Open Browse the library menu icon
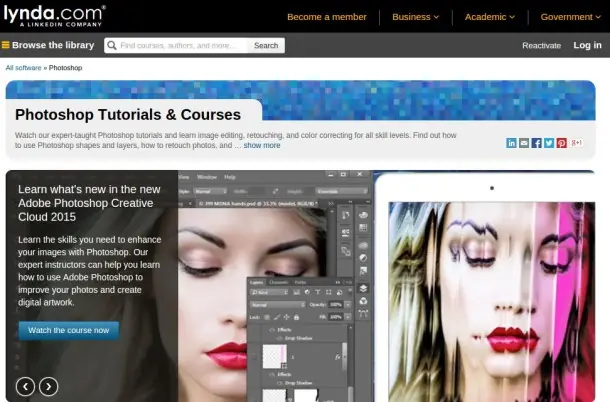This screenshot has width=610, height=402. (5, 45)
